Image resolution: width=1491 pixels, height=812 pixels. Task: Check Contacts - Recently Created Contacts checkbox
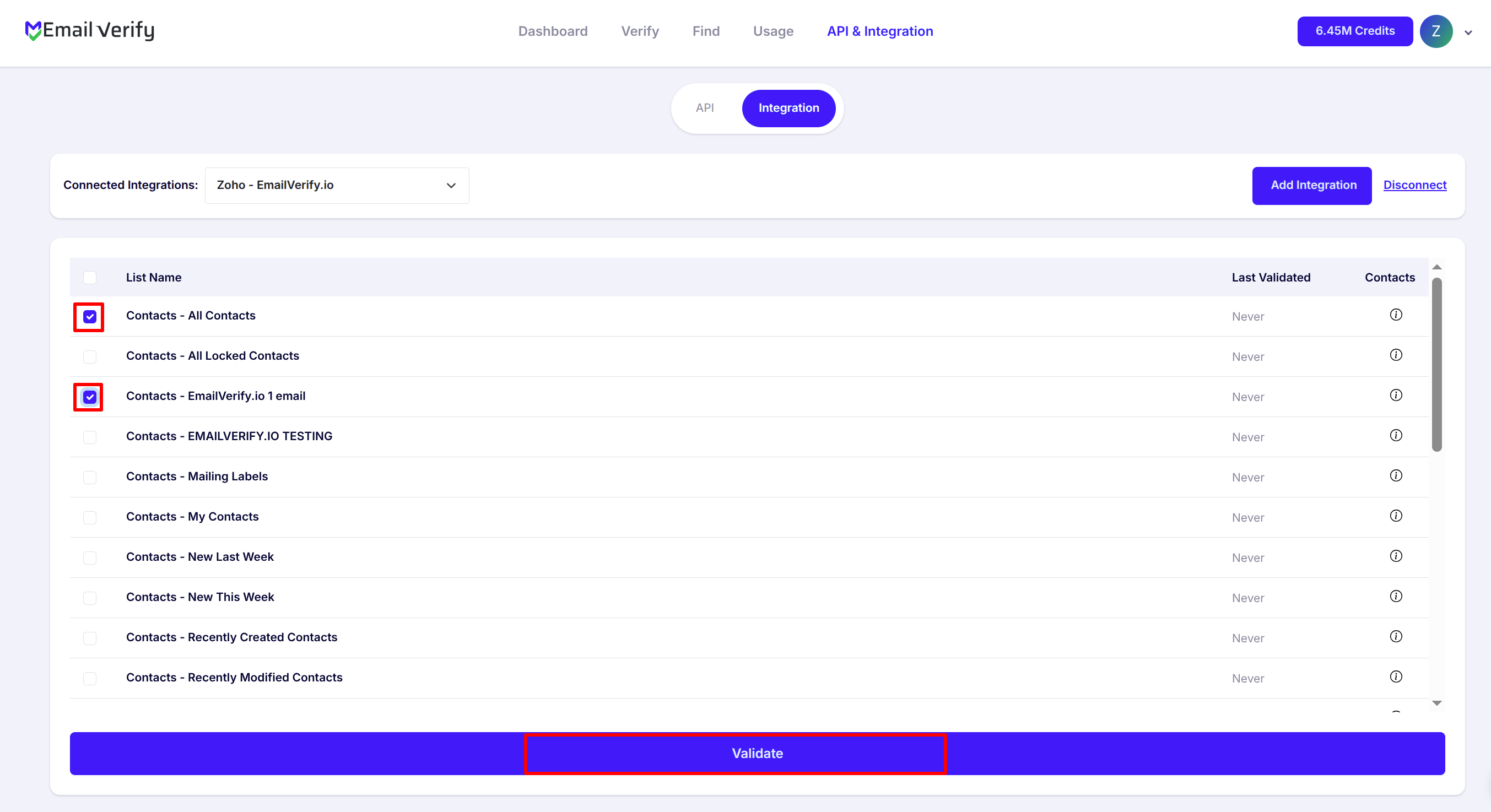[90, 638]
